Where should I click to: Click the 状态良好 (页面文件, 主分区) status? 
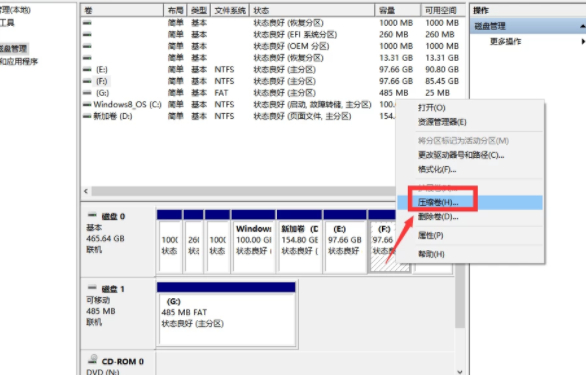(x=302, y=116)
